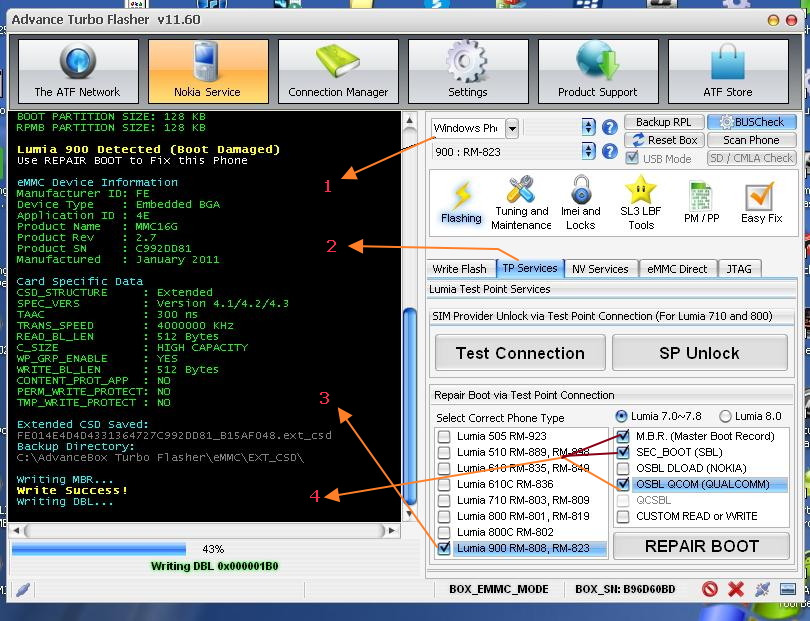810x621 pixels.
Task: Click SP Unlock button
Action: [x=699, y=353]
